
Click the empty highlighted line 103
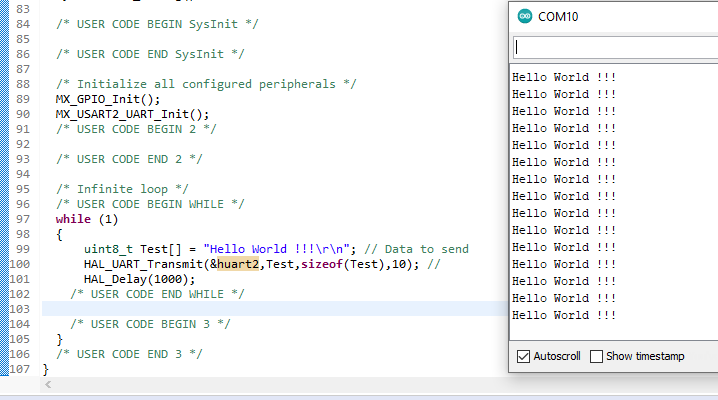click(x=270, y=309)
